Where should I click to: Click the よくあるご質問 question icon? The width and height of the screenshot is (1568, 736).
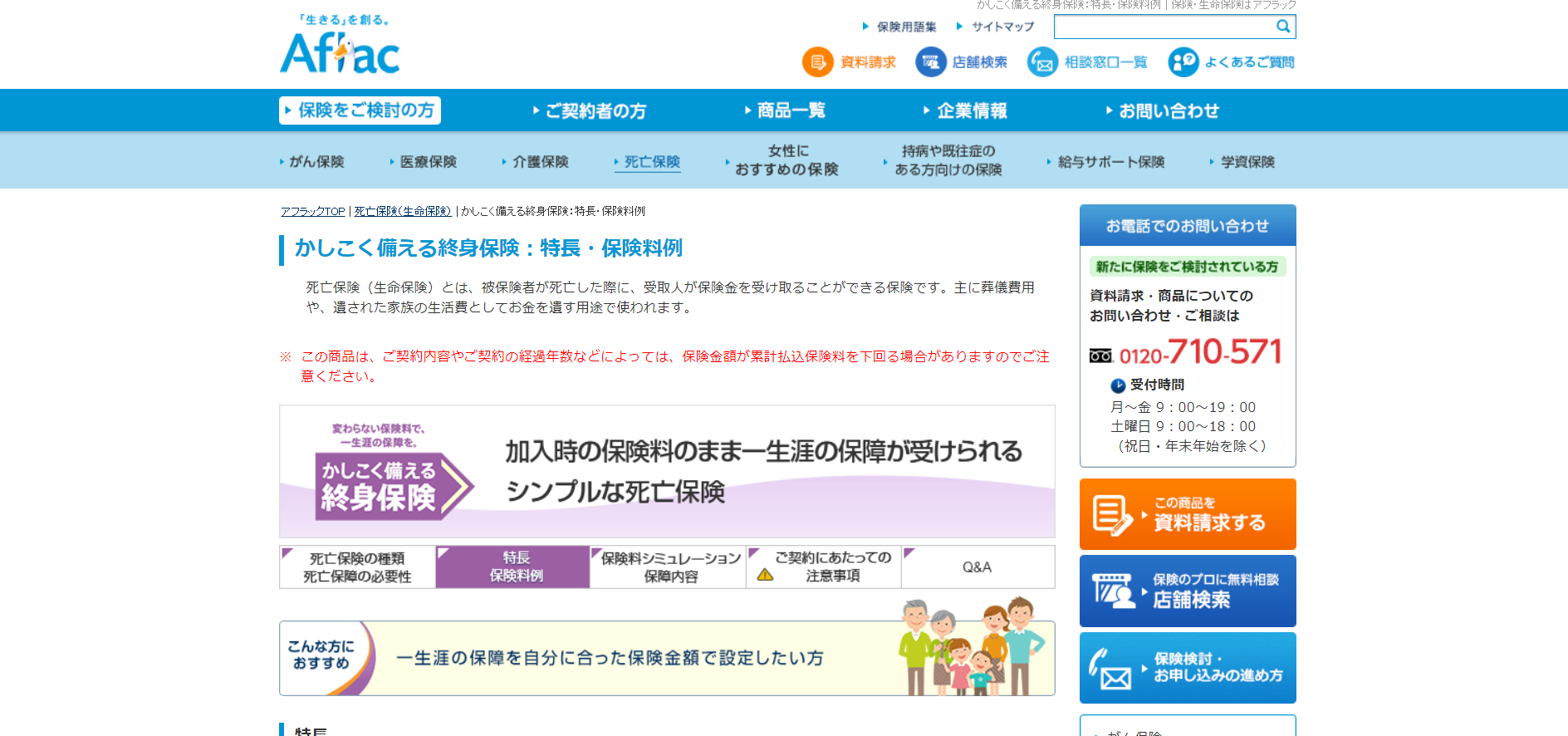coord(1183,62)
